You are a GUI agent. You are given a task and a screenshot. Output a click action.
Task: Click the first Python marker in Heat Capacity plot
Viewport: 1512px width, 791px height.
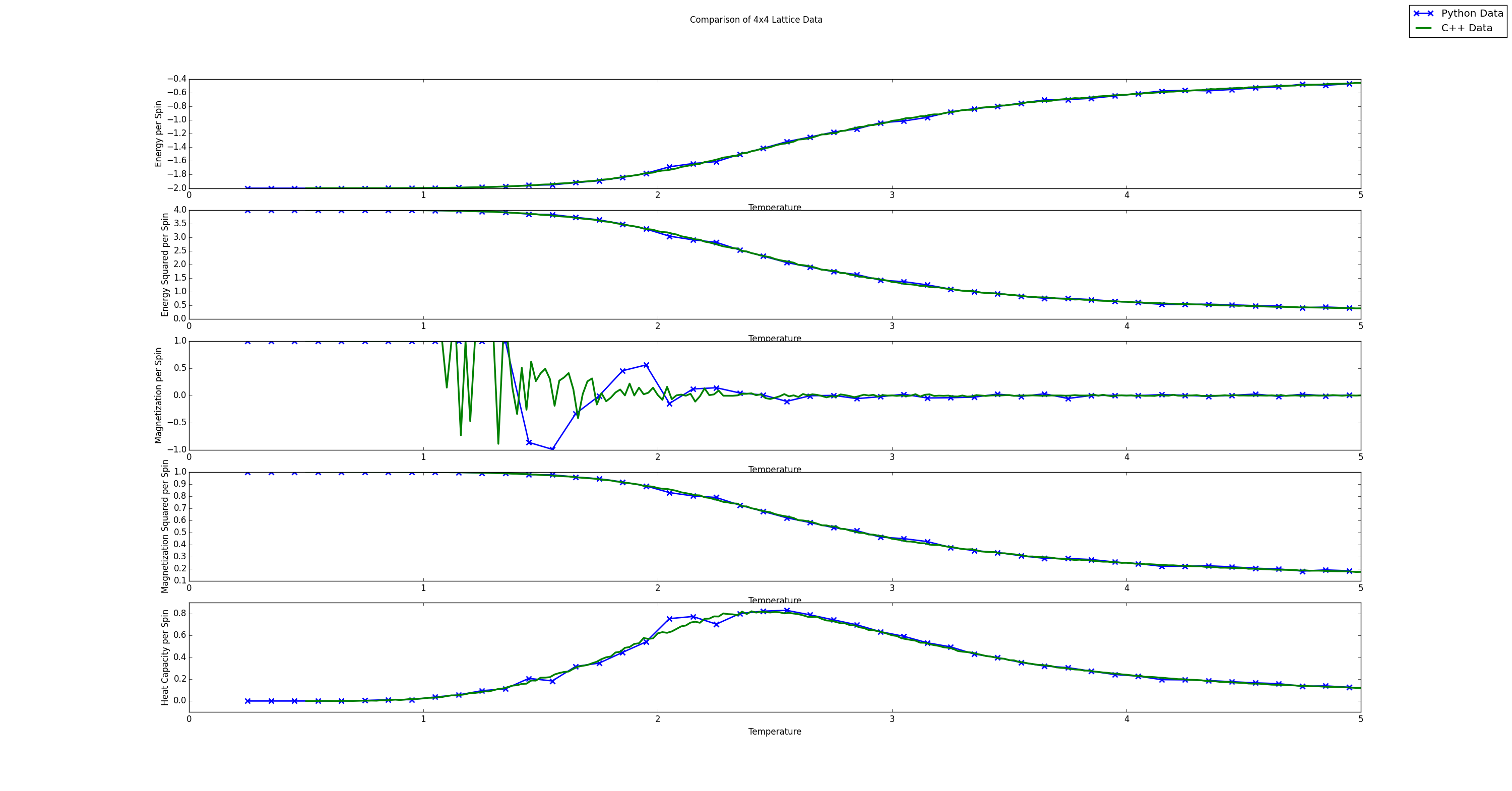click(x=247, y=701)
